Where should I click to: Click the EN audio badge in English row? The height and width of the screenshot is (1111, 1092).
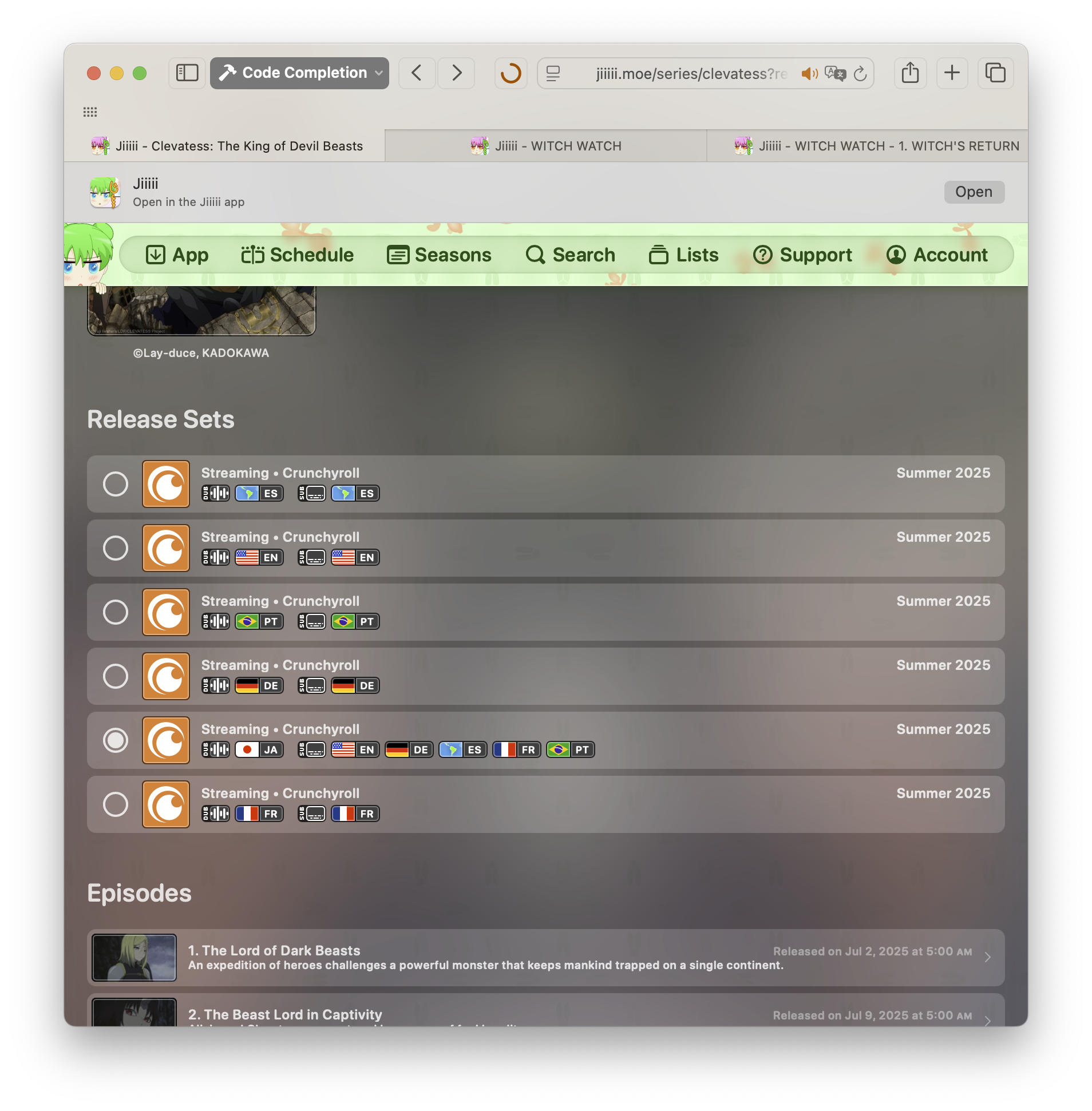click(x=259, y=557)
